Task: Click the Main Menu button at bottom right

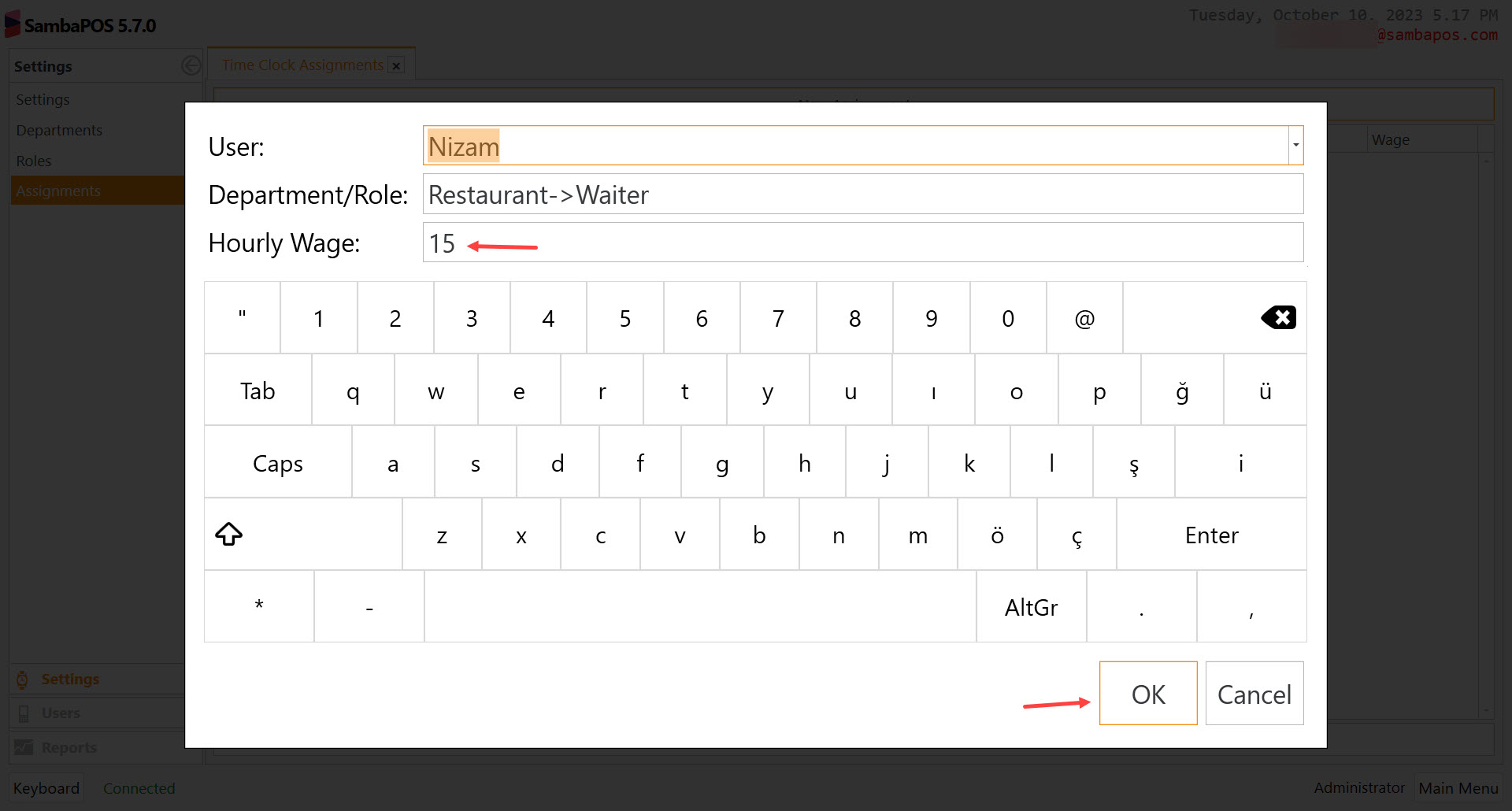Action: [x=1458, y=787]
